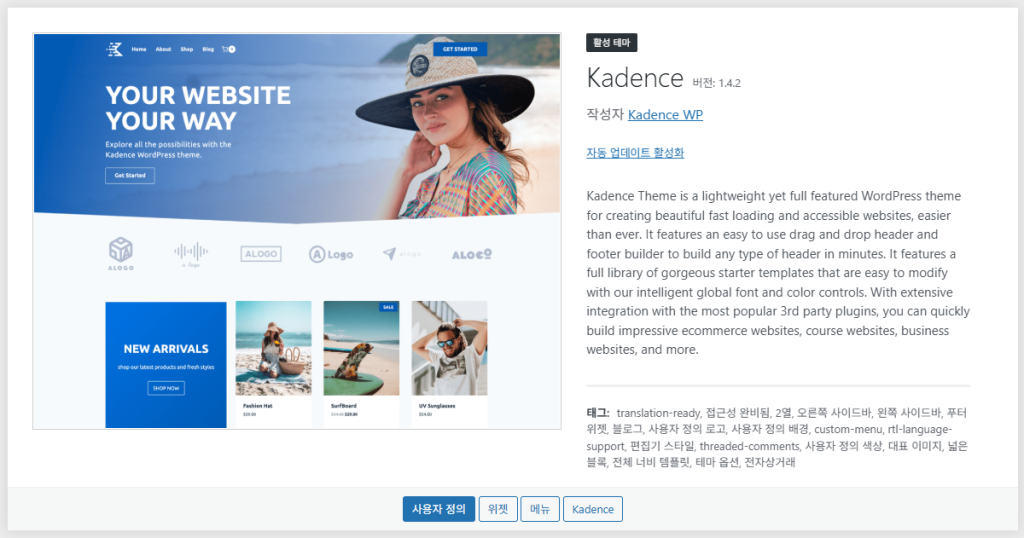
Task: Click the blue GET STARTED header button
Action: (x=460, y=49)
